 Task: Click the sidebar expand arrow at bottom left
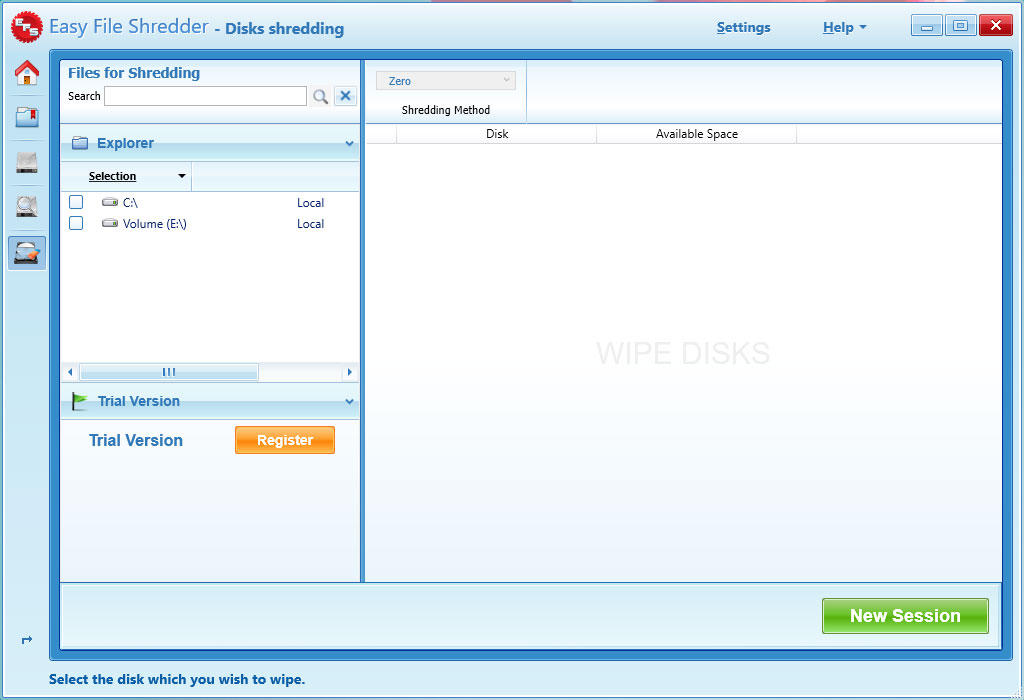27,640
